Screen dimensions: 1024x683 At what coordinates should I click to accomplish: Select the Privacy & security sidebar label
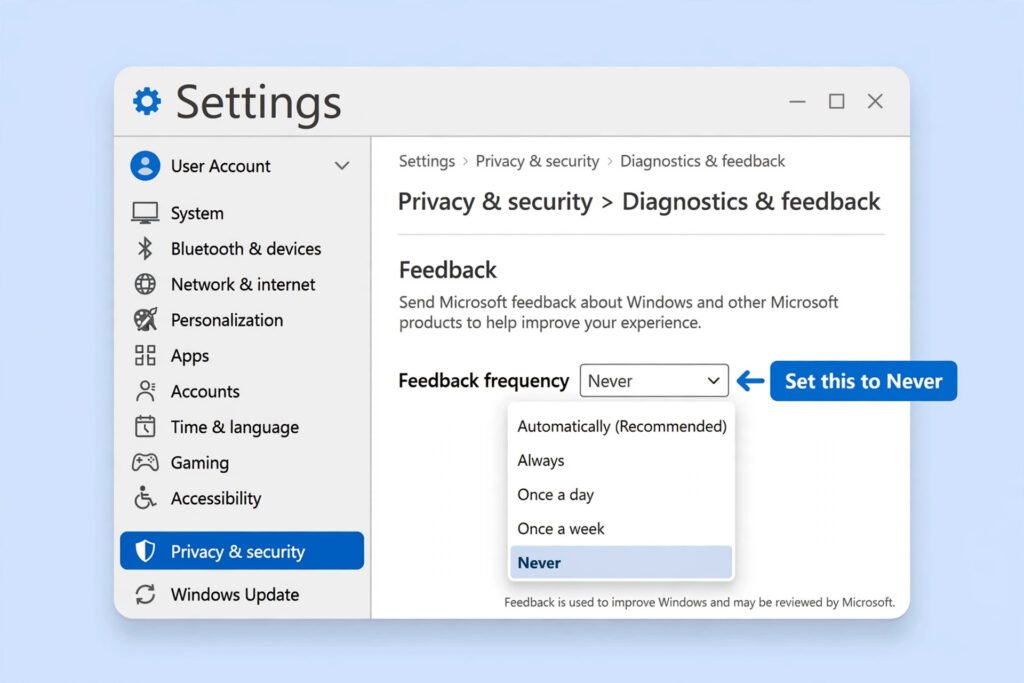click(x=238, y=552)
